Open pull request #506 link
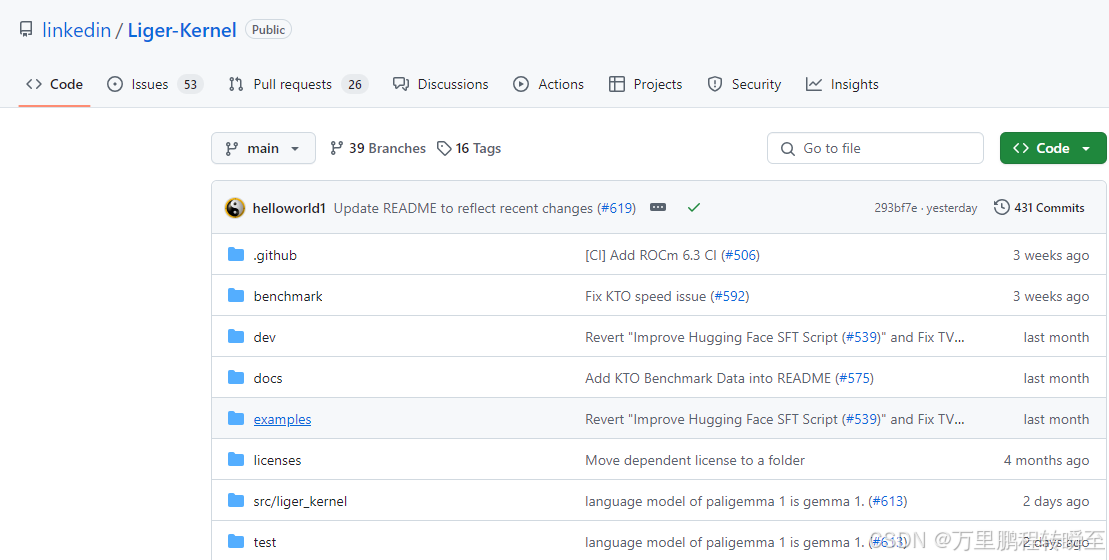The height and width of the screenshot is (560, 1109). coord(741,255)
